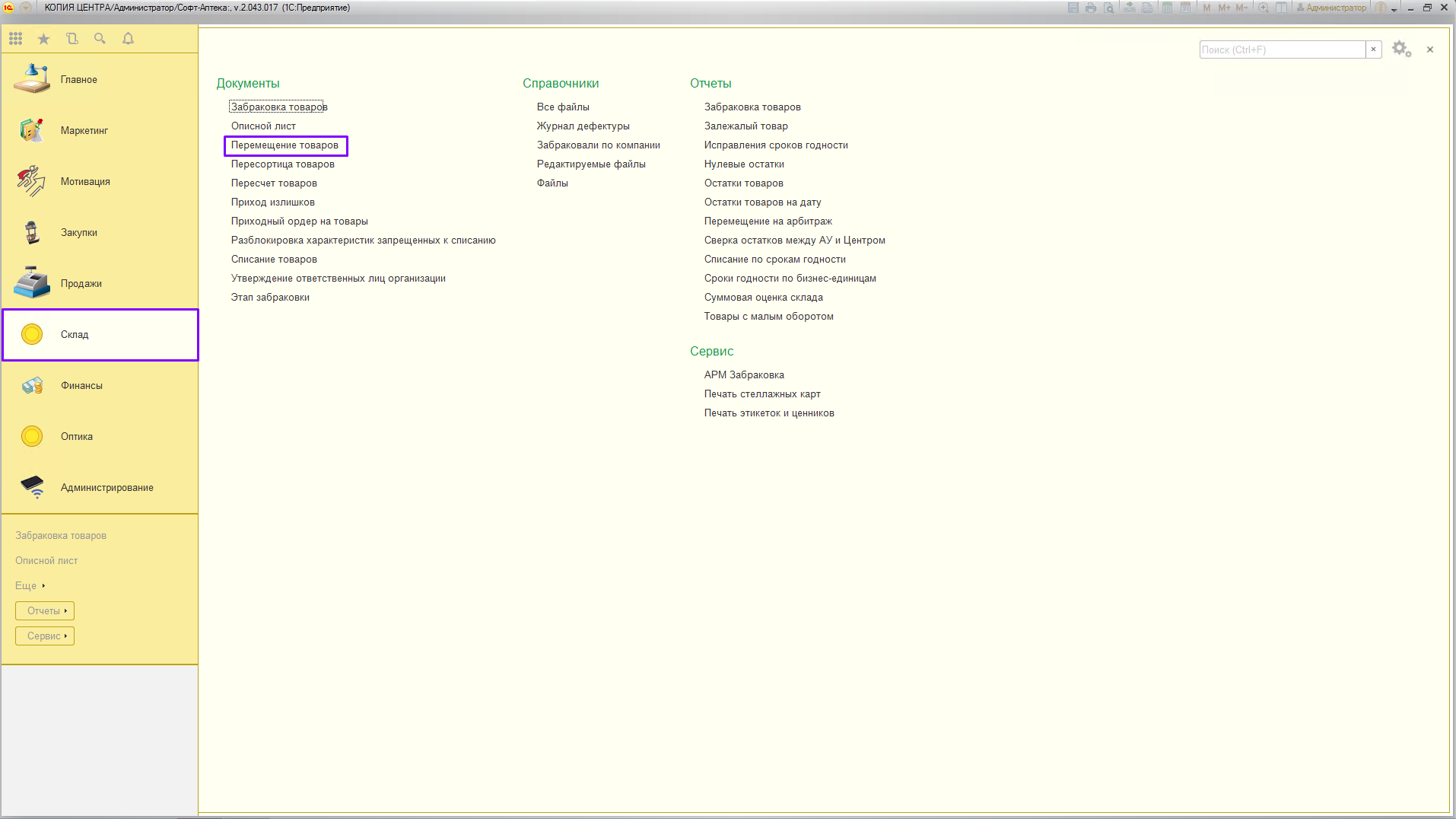This screenshot has width=1456, height=819.
Task: Open Перемещение товаров document list
Action: pos(285,145)
